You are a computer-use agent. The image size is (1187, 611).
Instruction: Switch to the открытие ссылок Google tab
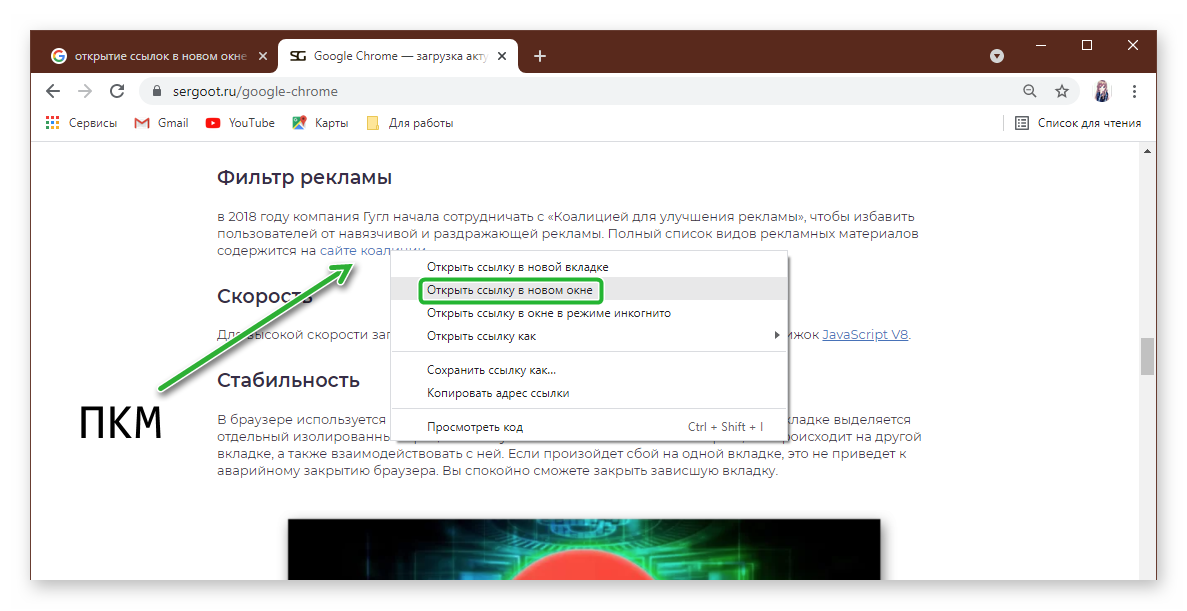tap(155, 56)
